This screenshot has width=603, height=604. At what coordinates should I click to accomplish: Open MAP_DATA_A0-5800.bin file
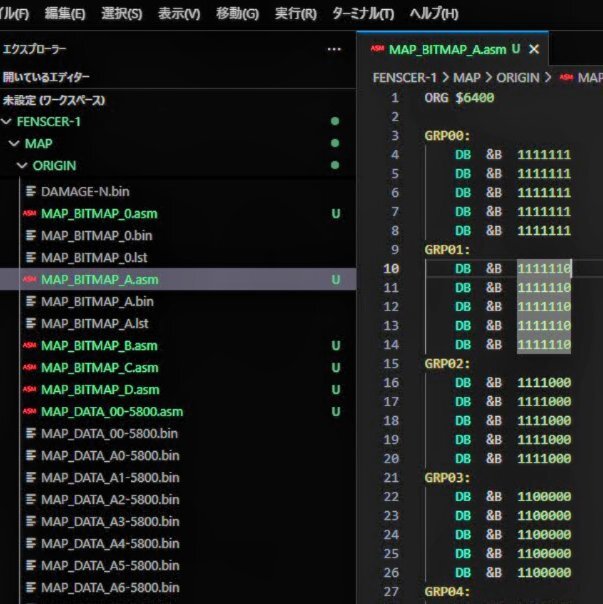(110, 455)
